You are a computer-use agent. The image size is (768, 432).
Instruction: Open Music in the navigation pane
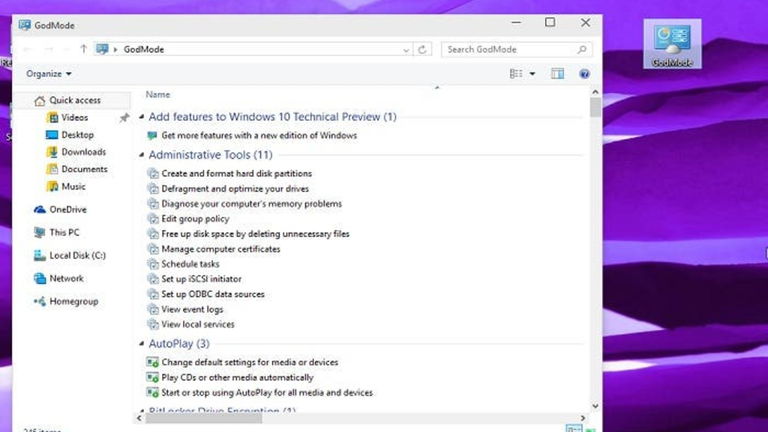tap(66, 187)
